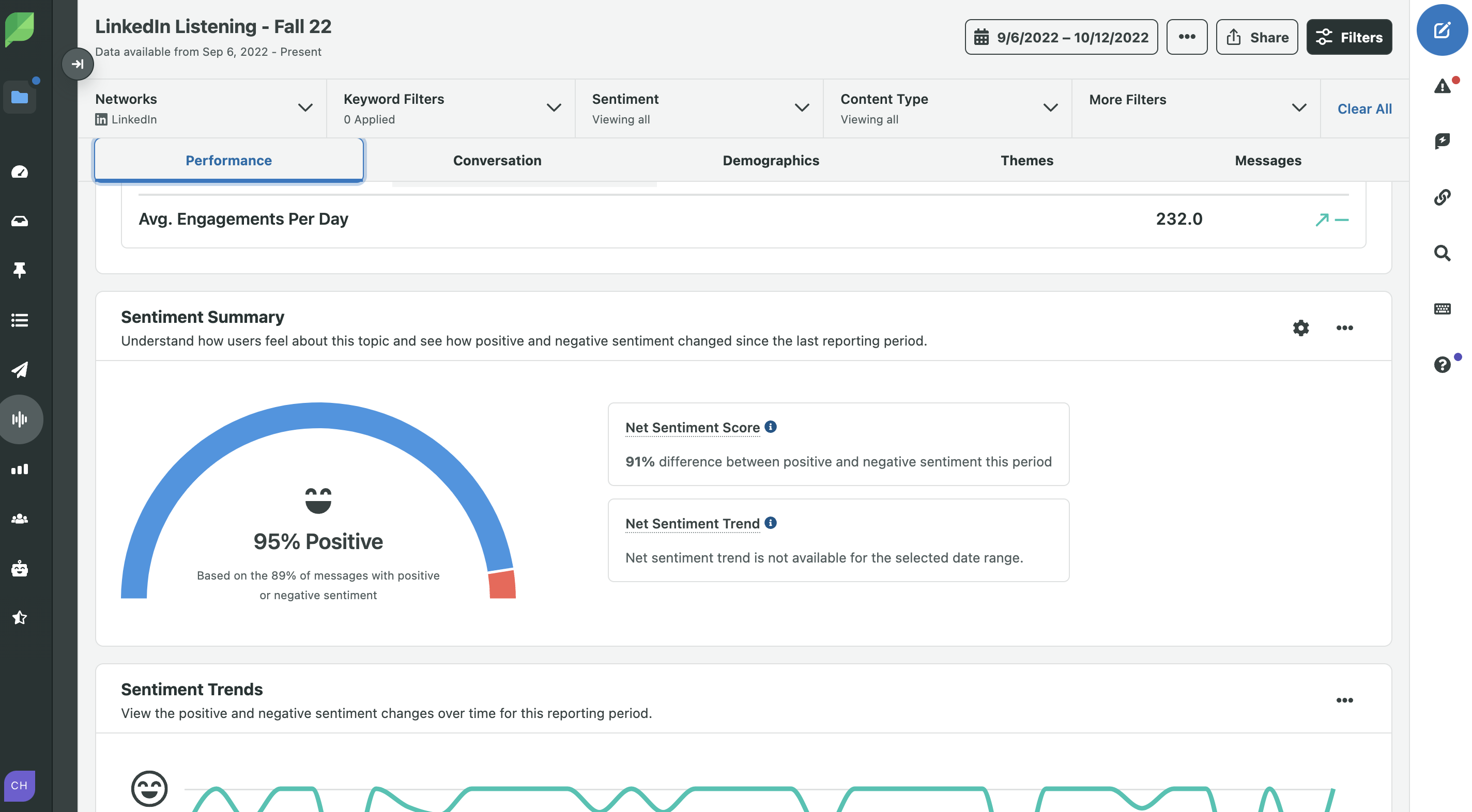Expand the More Filters dropdown
This screenshot has height=812, width=1472.
pos(1297,108)
